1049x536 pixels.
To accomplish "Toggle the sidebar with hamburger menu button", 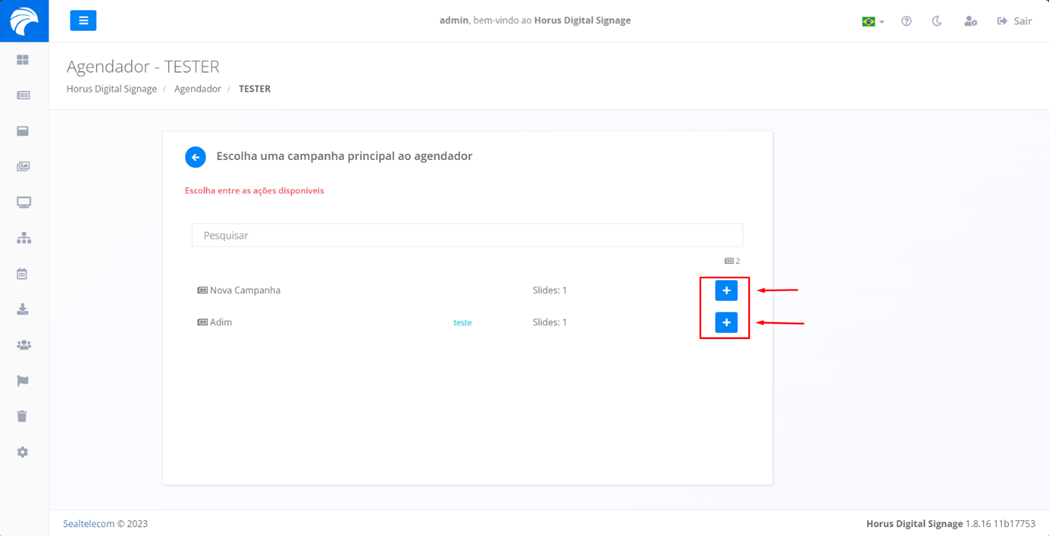I will pyautogui.click(x=83, y=20).
